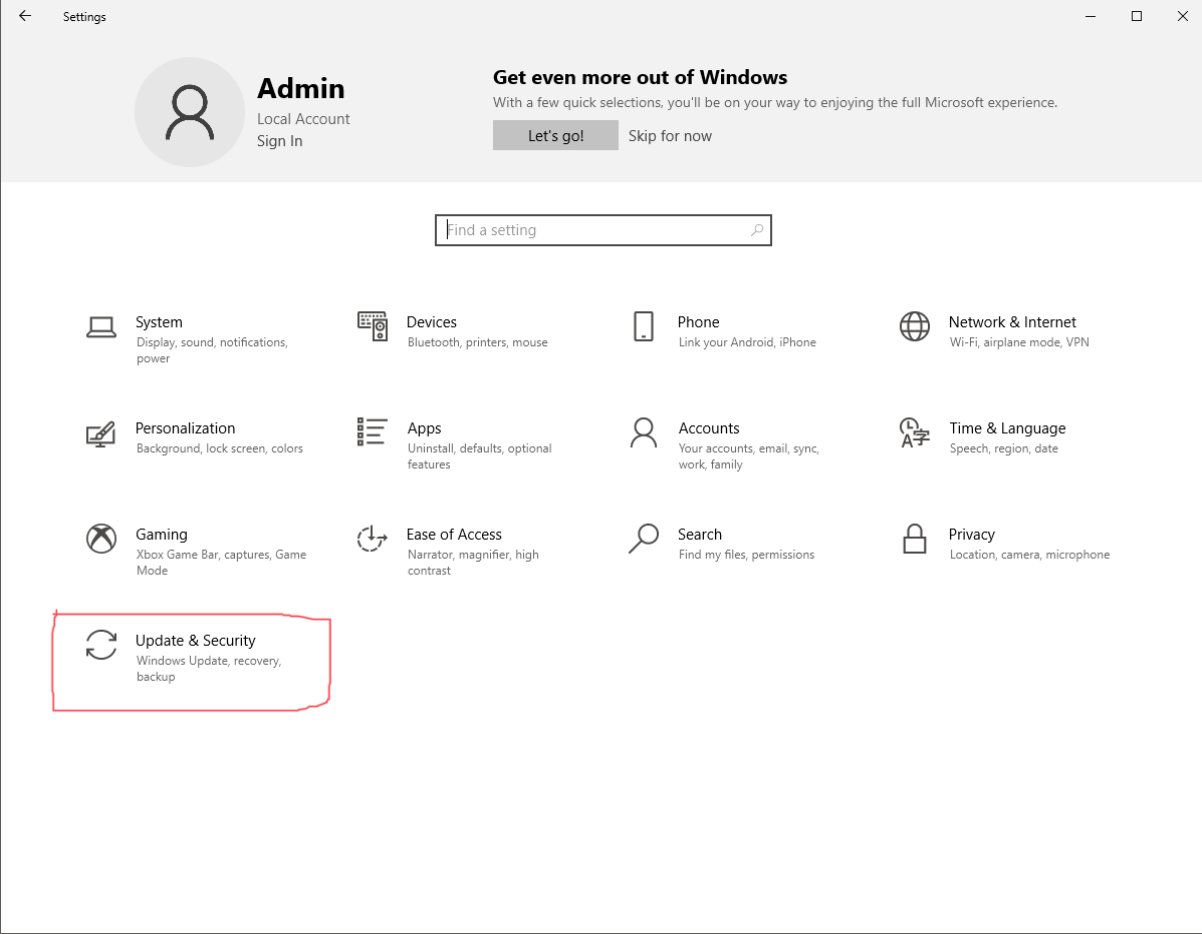Click 'Windows Update, recovery, backup' description
The width and height of the screenshot is (1202, 934).
point(209,668)
